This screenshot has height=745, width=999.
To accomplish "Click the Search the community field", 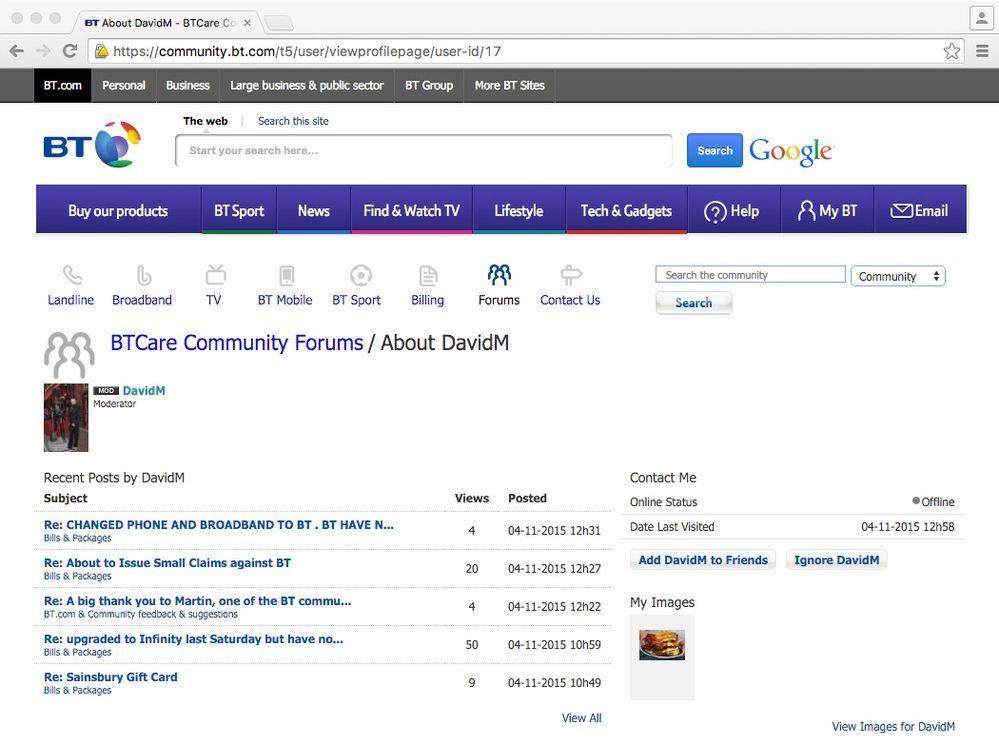I will pos(751,275).
